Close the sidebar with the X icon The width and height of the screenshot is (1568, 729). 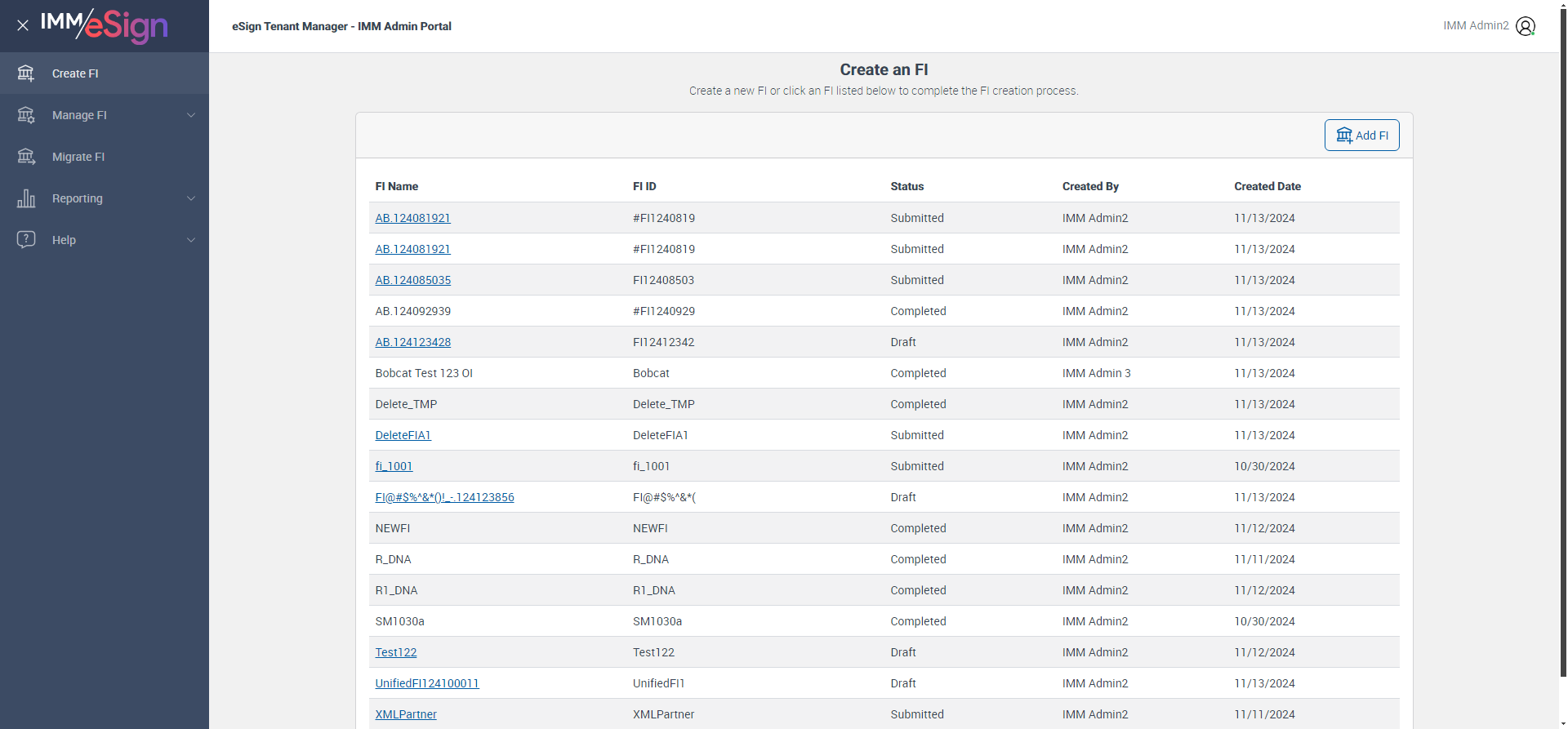point(23,25)
